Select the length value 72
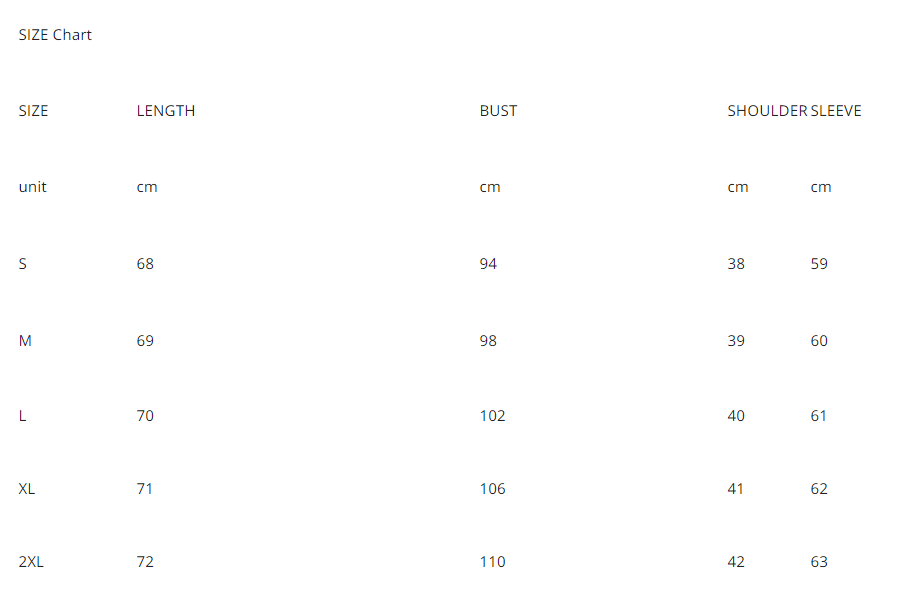Image resolution: width=909 pixels, height=600 pixels. 145,562
